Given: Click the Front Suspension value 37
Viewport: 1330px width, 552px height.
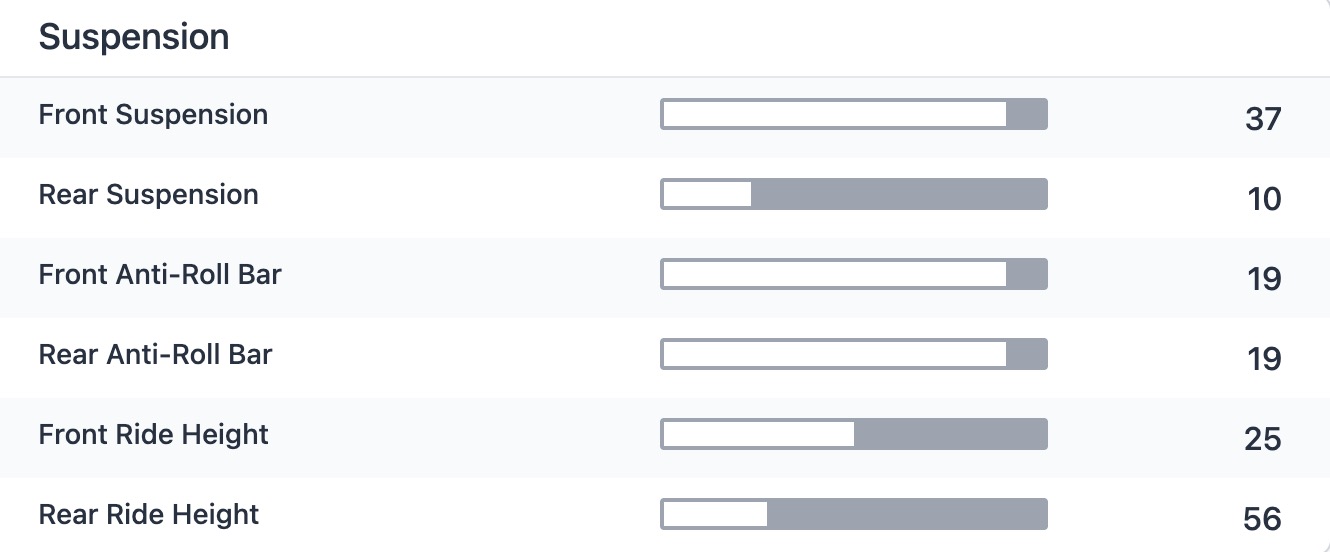Looking at the screenshot, I should click(x=1263, y=119).
